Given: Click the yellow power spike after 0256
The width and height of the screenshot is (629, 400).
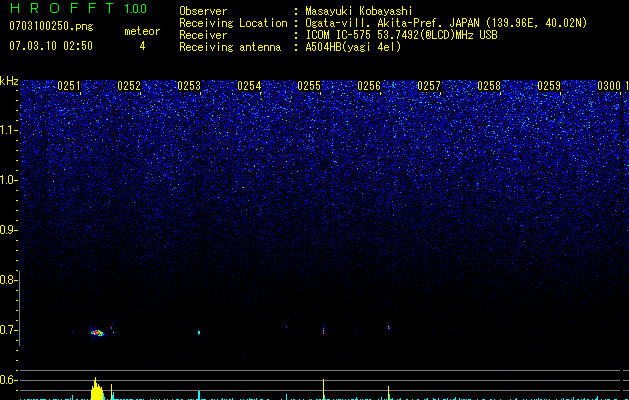Looking at the screenshot, I should coord(388,393).
